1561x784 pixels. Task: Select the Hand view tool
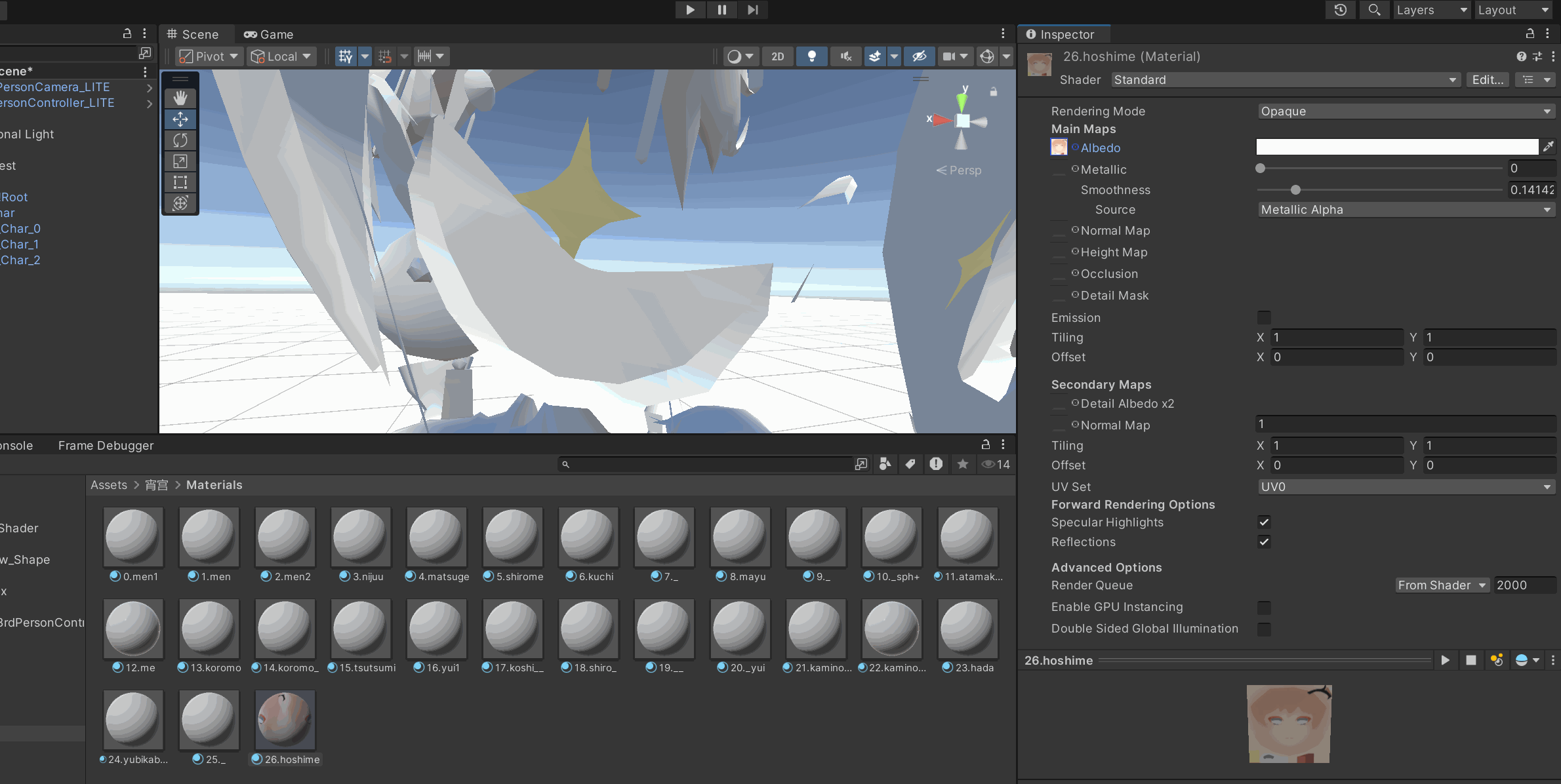pos(180,98)
